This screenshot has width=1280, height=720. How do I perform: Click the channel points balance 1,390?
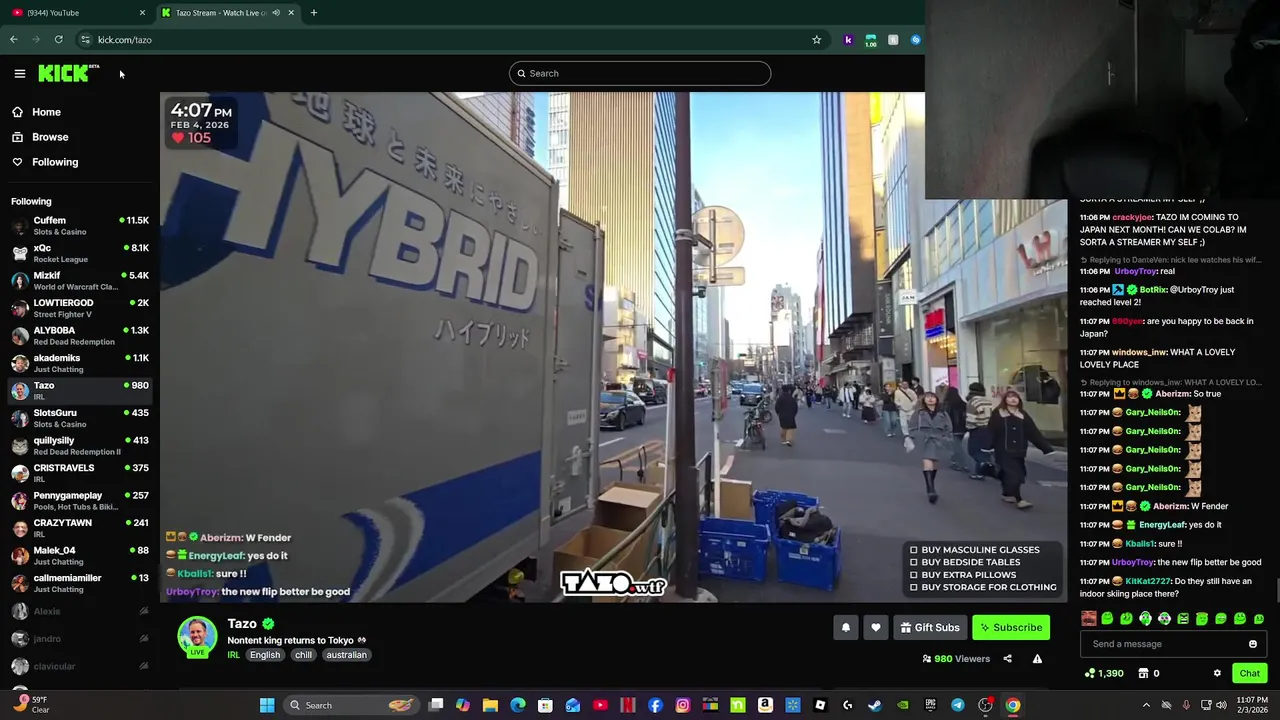click(x=1104, y=674)
